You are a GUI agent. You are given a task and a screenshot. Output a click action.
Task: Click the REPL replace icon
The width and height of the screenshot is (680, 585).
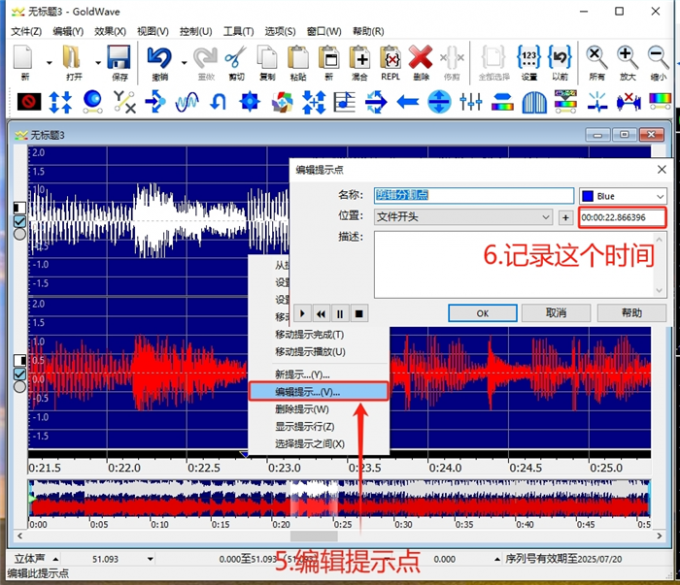pyautogui.click(x=390, y=63)
